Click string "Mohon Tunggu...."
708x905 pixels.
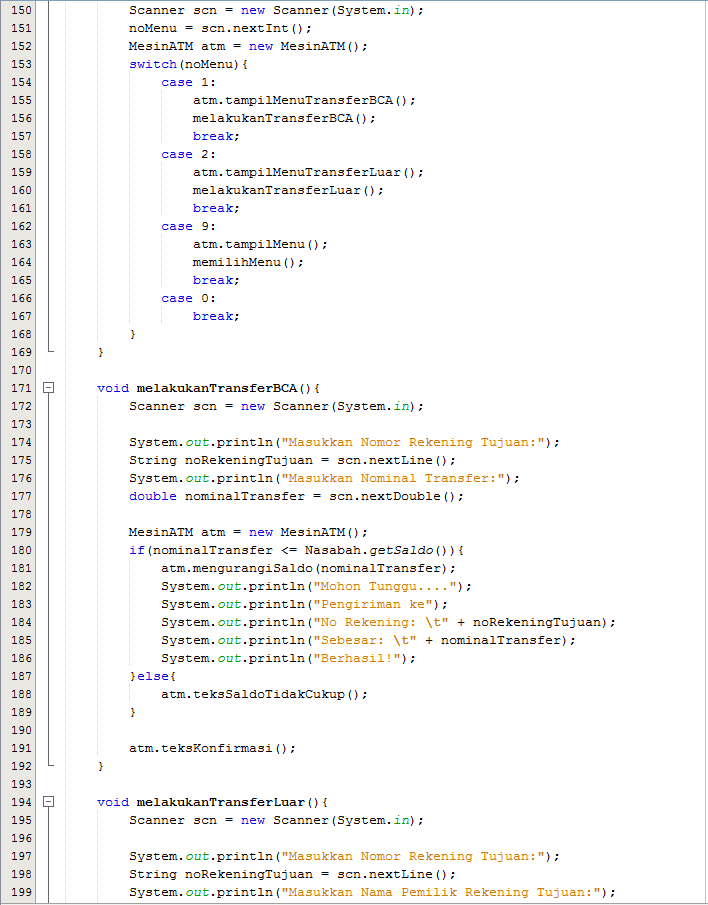384,586
